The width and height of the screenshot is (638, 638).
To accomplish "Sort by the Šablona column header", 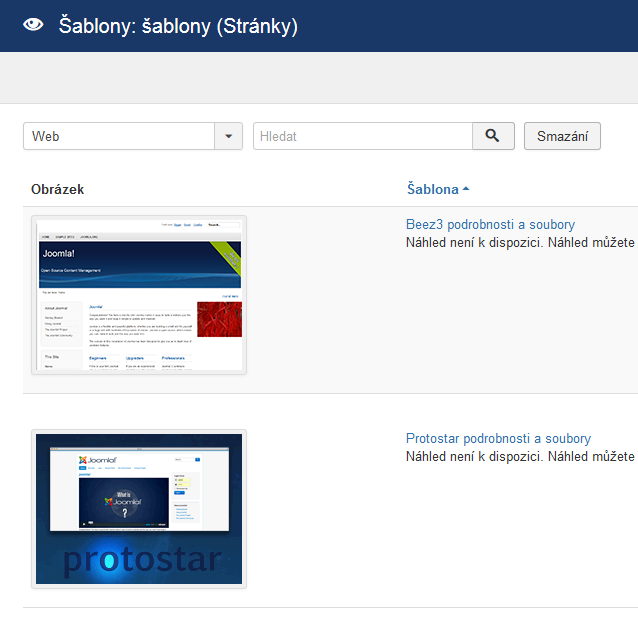I will [x=432, y=189].
